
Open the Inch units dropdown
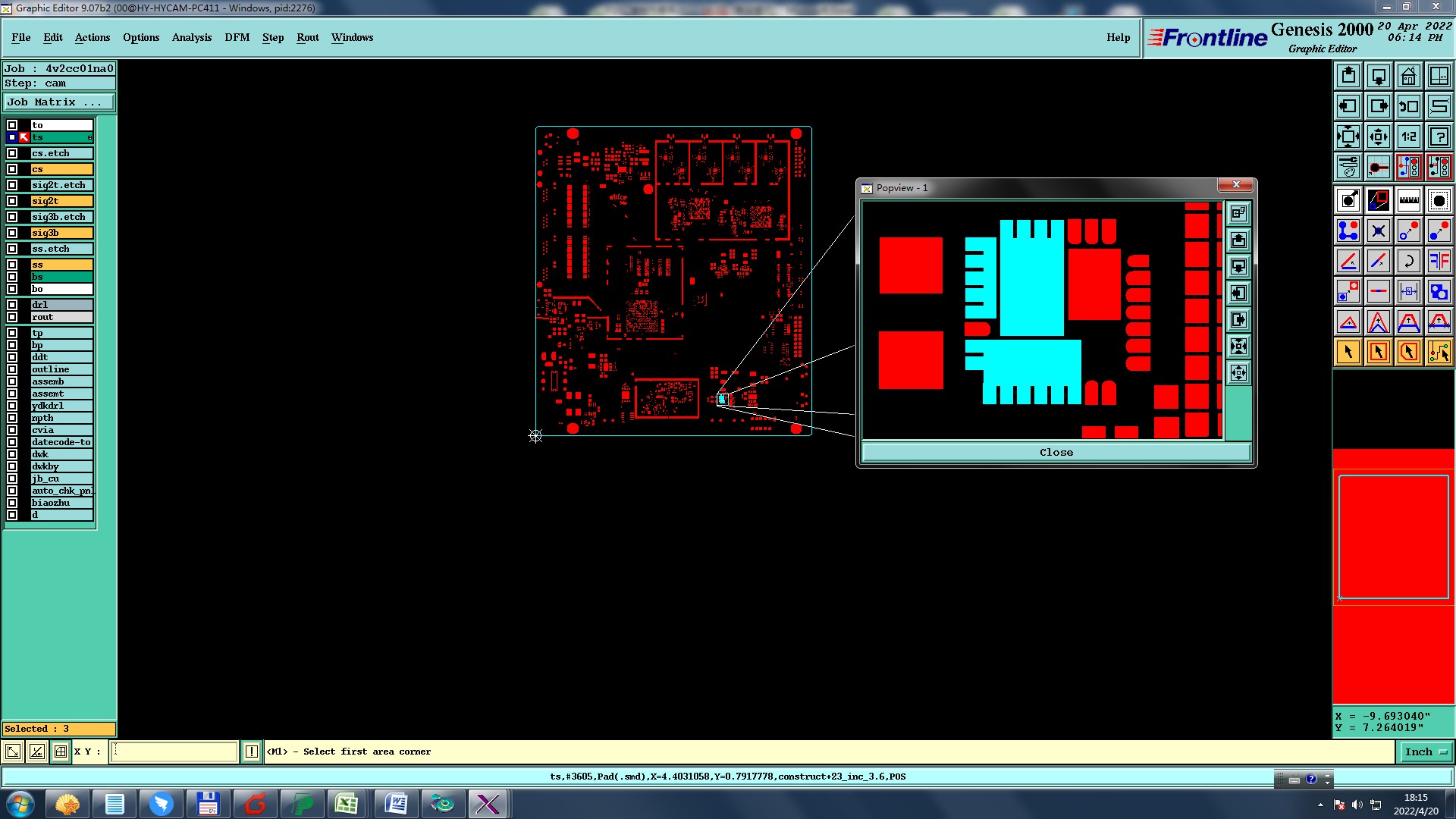1426,752
